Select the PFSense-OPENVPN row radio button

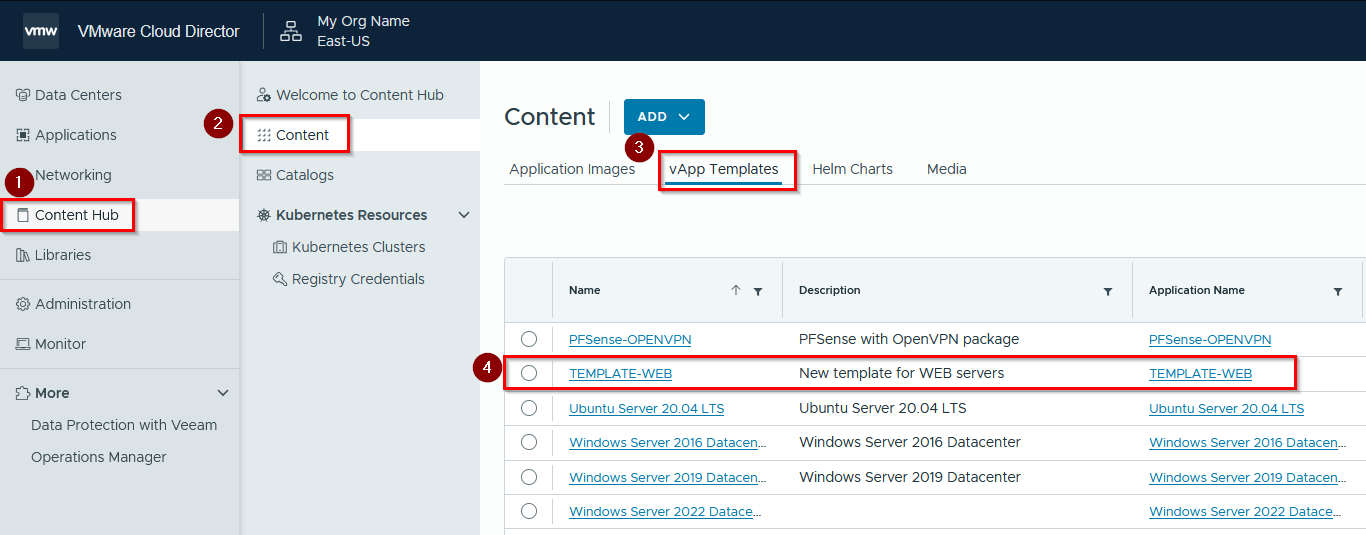pyautogui.click(x=529, y=339)
